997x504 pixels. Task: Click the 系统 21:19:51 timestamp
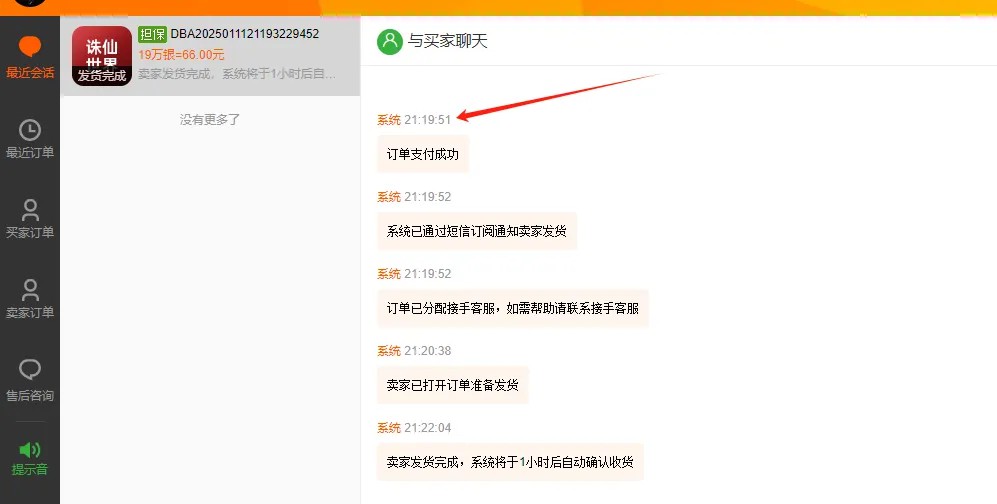click(414, 119)
